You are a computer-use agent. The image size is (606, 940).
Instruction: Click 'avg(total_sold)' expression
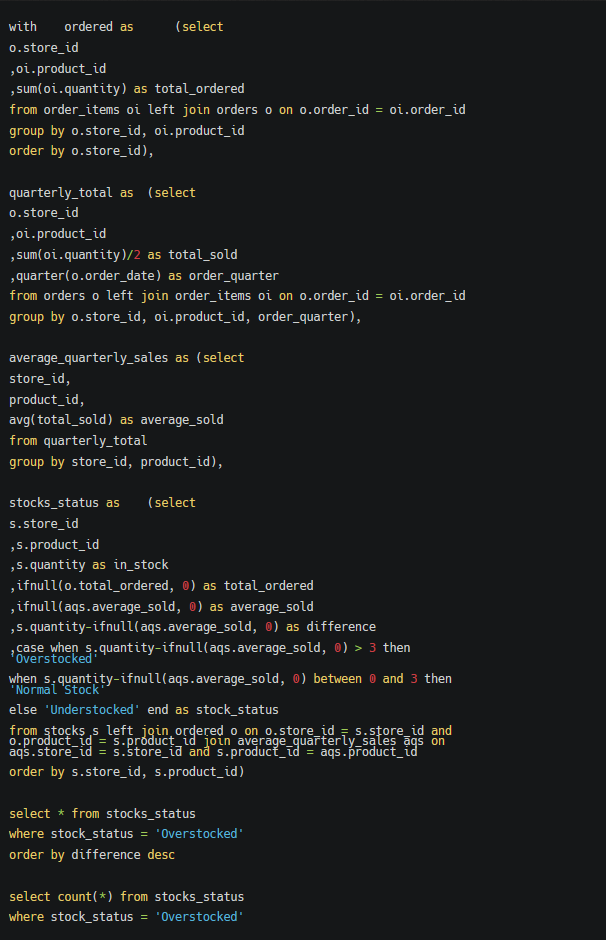61,420
